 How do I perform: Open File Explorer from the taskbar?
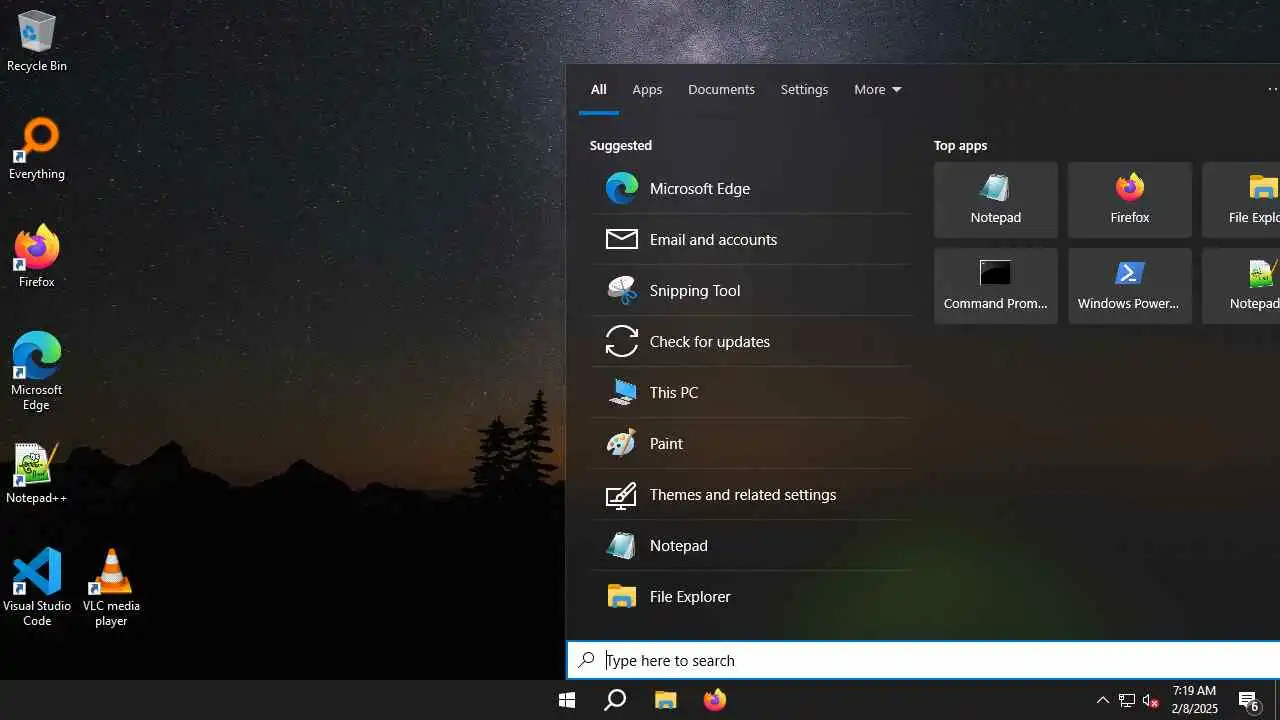[x=665, y=700]
